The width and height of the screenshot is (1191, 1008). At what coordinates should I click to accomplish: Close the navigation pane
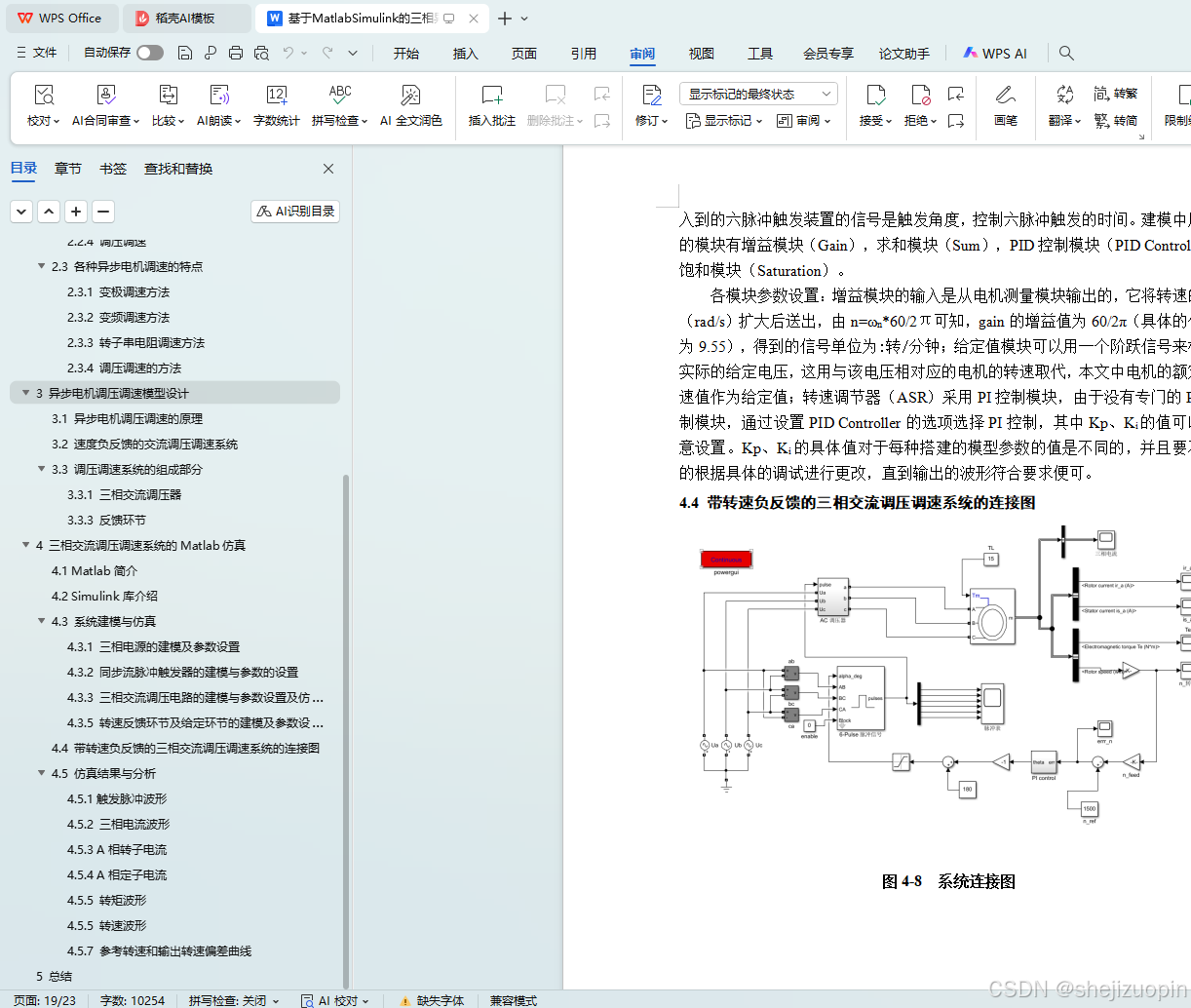coord(328,169)
